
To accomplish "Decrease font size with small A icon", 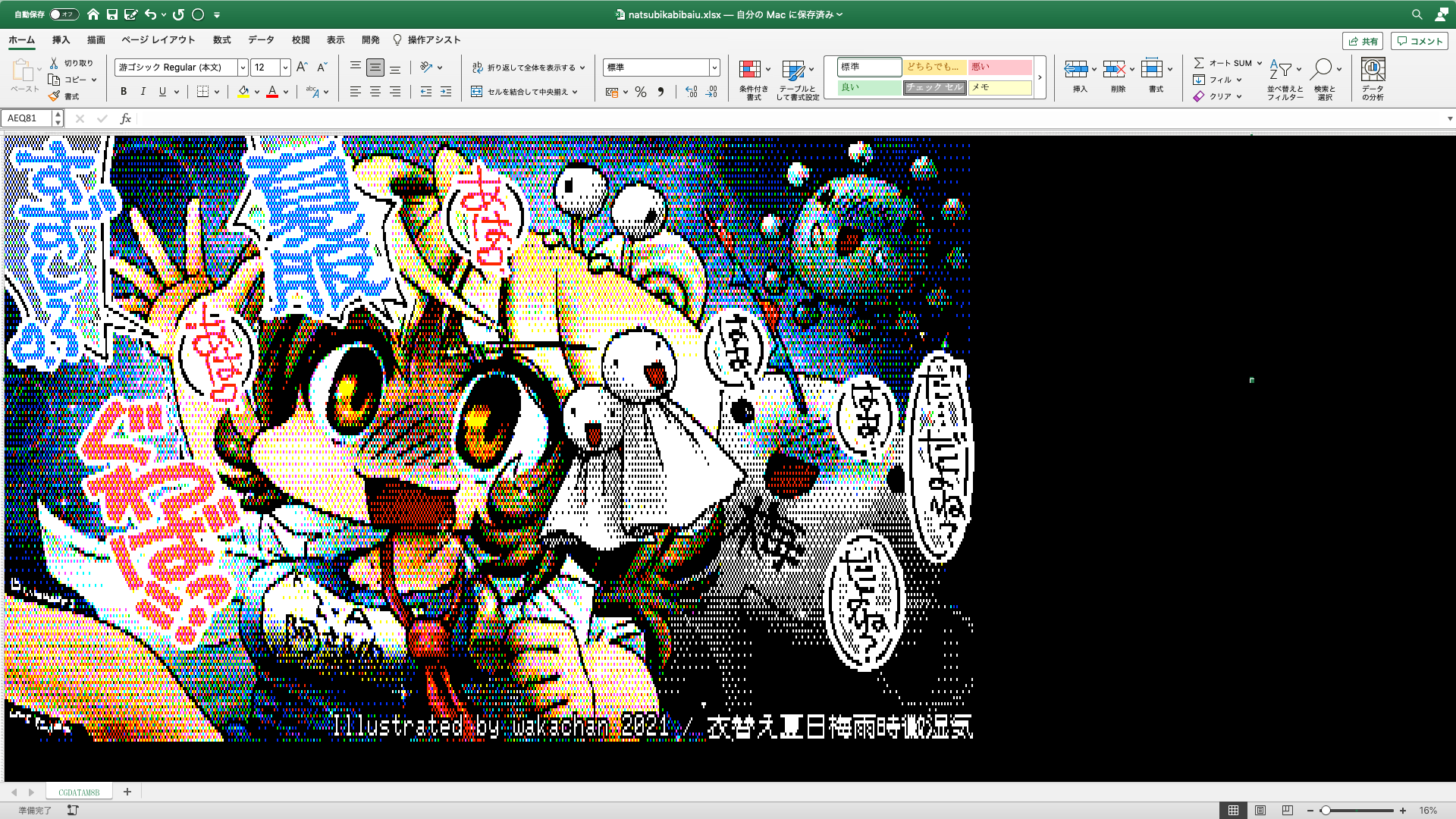I will [x=322, y=67].
